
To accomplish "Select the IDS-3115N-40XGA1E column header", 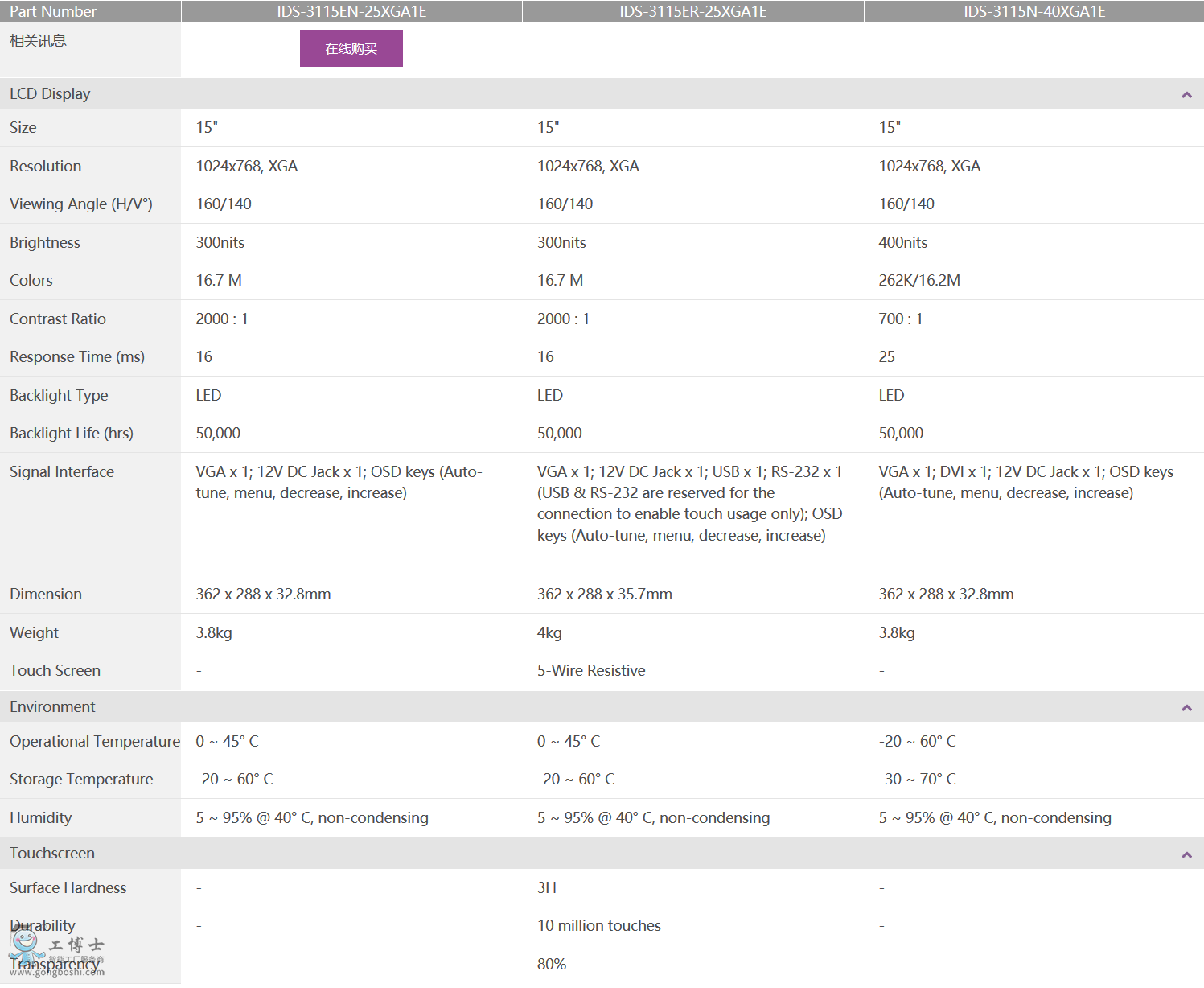I will pos(1034,11).
